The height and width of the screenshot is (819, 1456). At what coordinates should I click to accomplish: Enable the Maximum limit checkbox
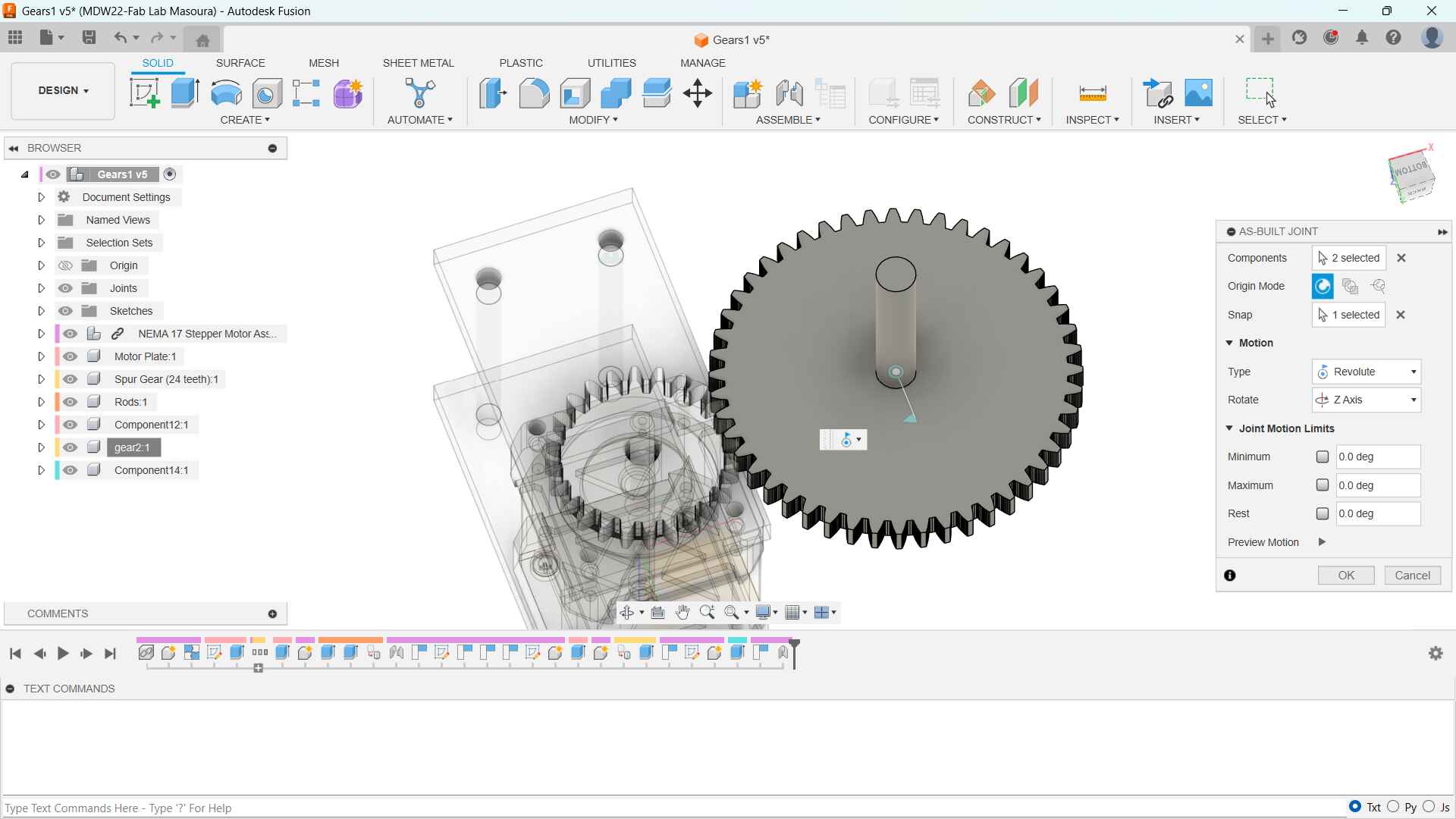[1323, 485]
